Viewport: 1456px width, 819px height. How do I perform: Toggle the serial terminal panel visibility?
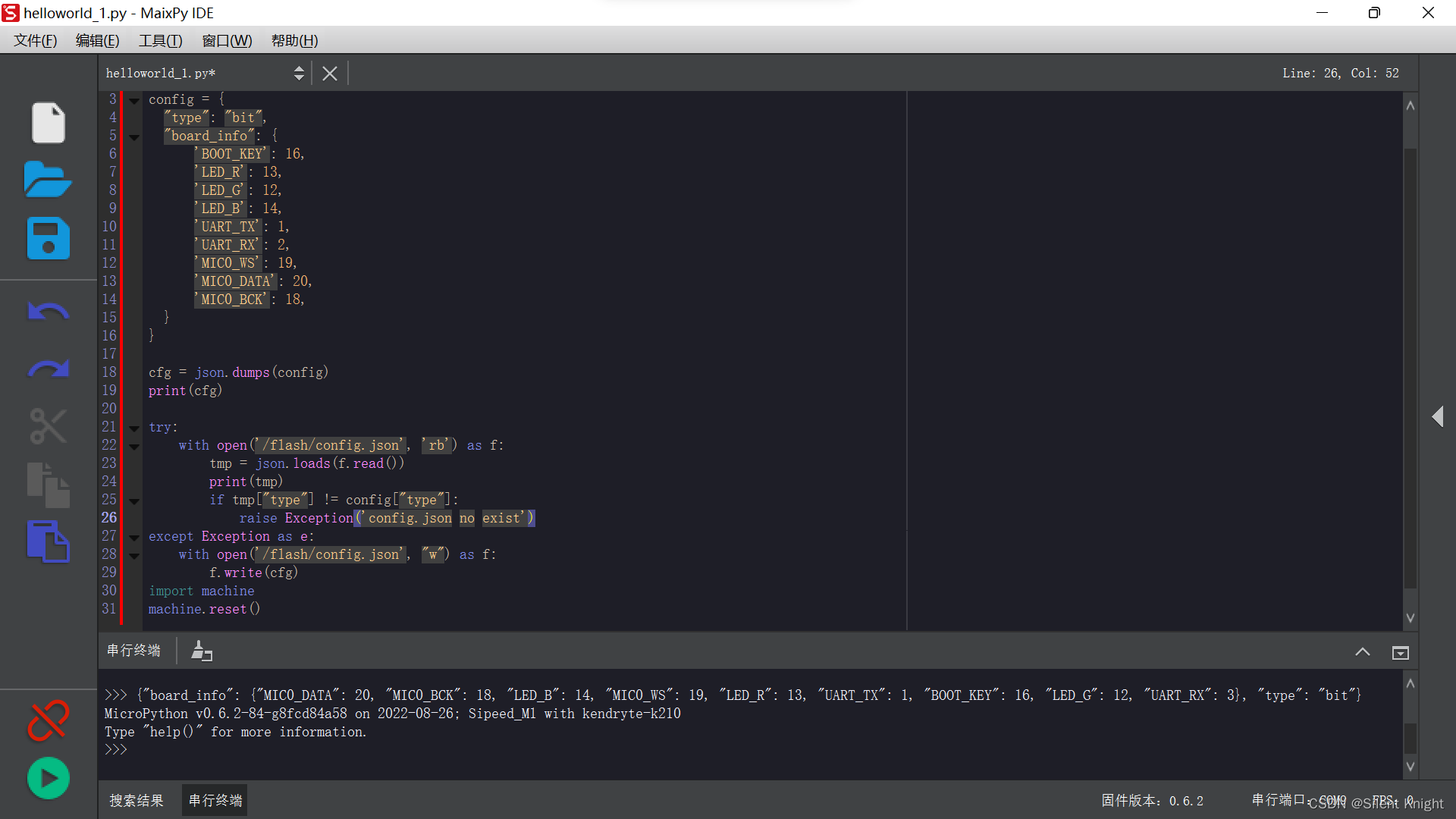click(1401, 651)
